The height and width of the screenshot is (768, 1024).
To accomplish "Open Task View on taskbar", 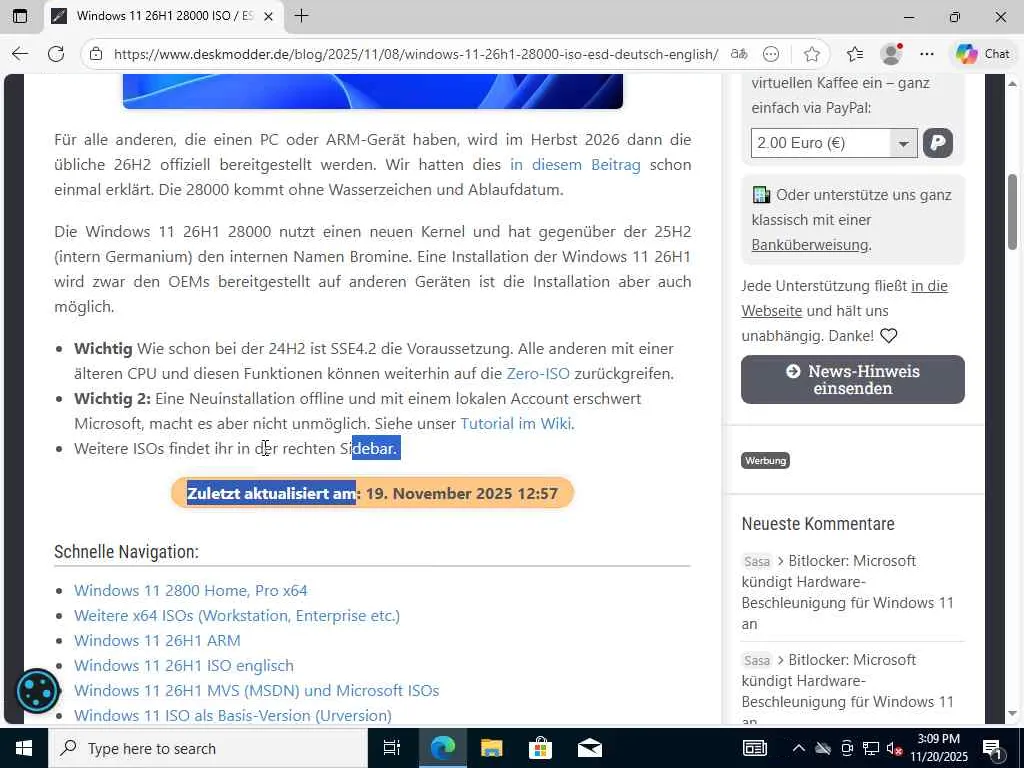I will [x=392, y=748].
